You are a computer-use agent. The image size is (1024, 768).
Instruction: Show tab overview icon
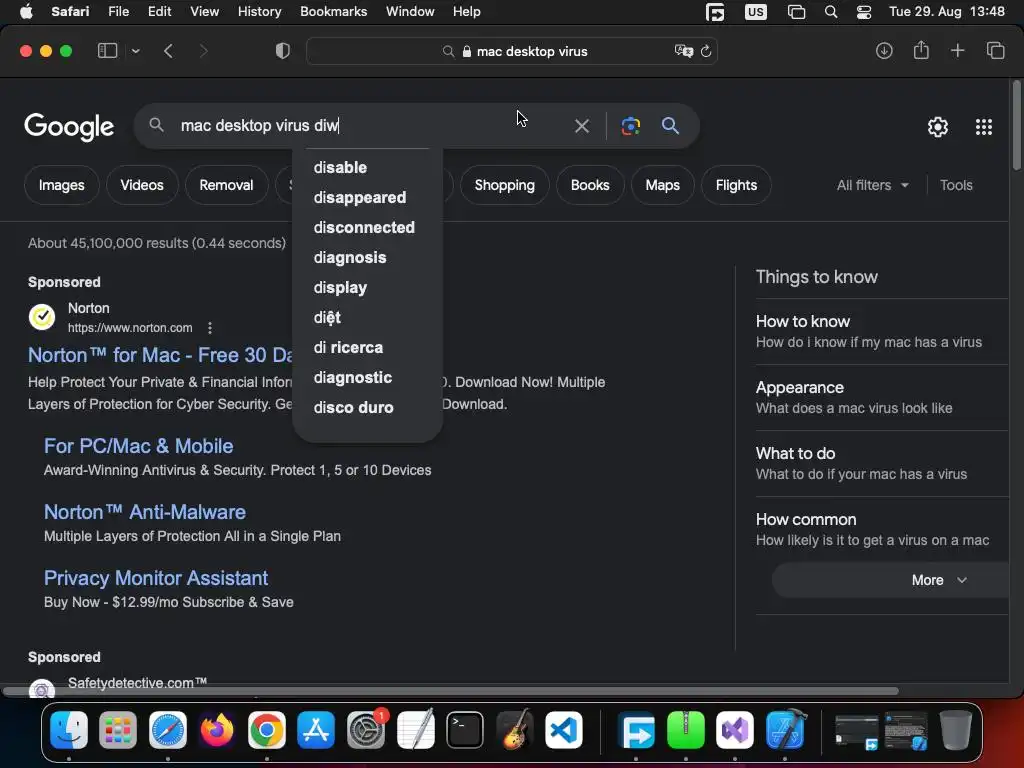tap(995, 50)
